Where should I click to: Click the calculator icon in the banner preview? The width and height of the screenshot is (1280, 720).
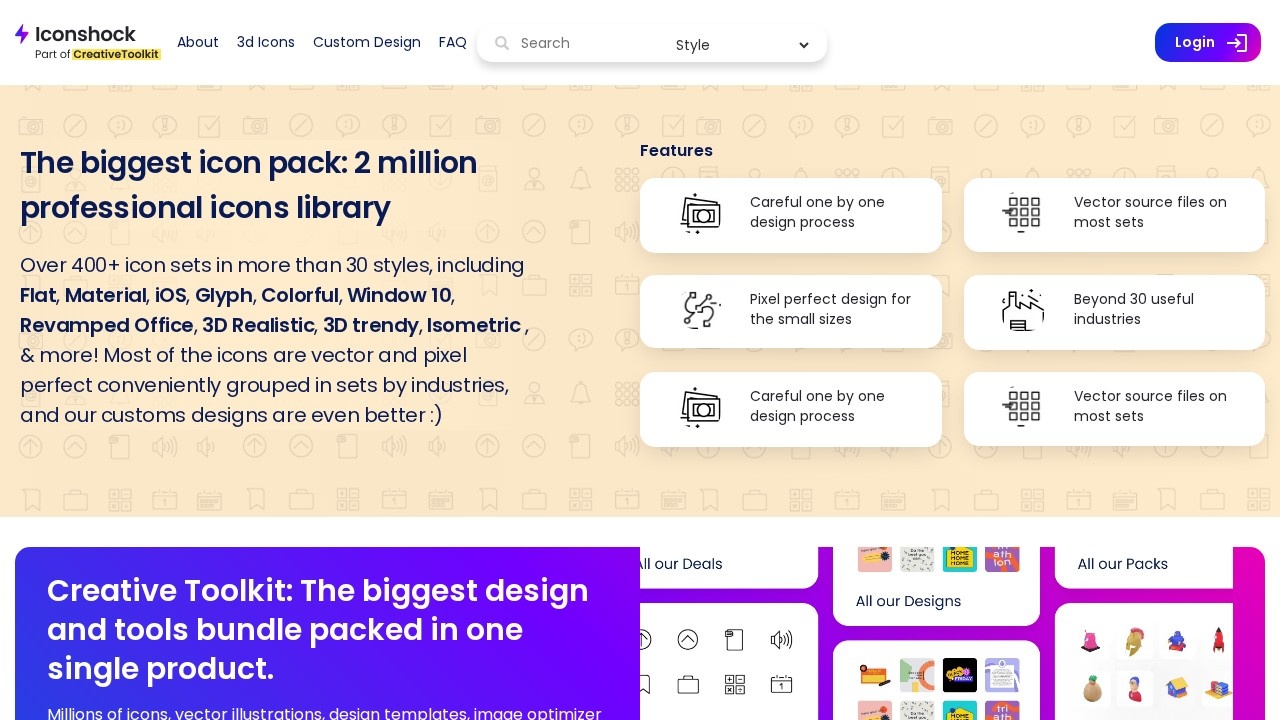coord(735,685)
